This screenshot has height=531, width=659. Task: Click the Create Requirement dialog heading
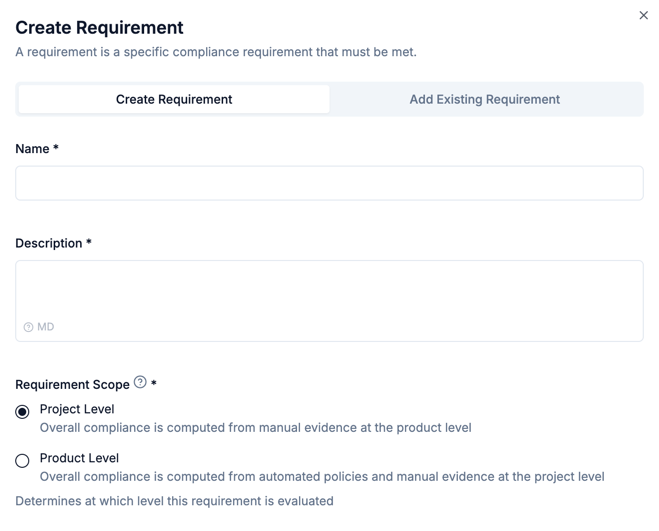coord(99,28)
